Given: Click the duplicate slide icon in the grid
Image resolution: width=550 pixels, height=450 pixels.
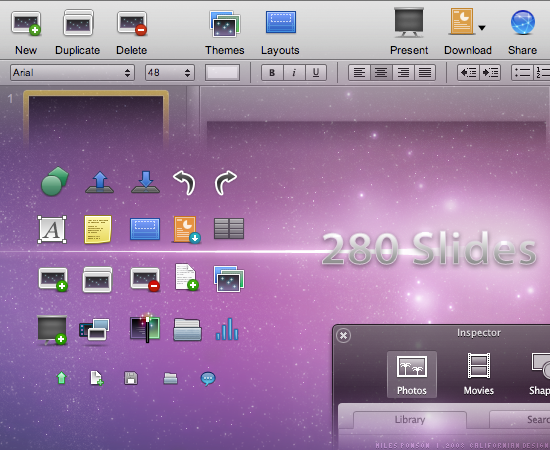Looking at the screenshot, I should pyautogui.click(x=98, y=280).
